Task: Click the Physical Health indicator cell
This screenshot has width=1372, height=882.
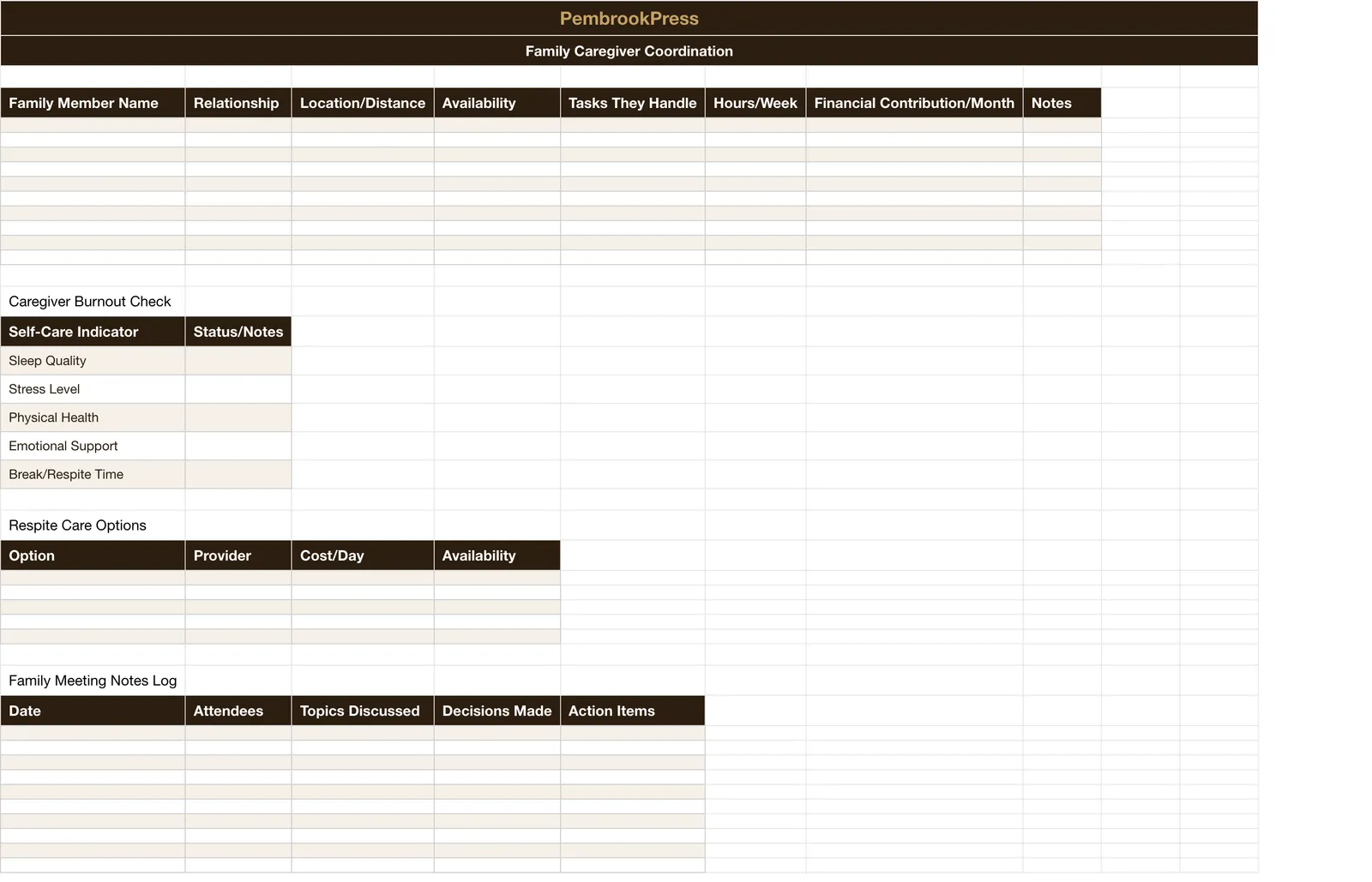Action: pyautogui.click(x=93, y=417)
